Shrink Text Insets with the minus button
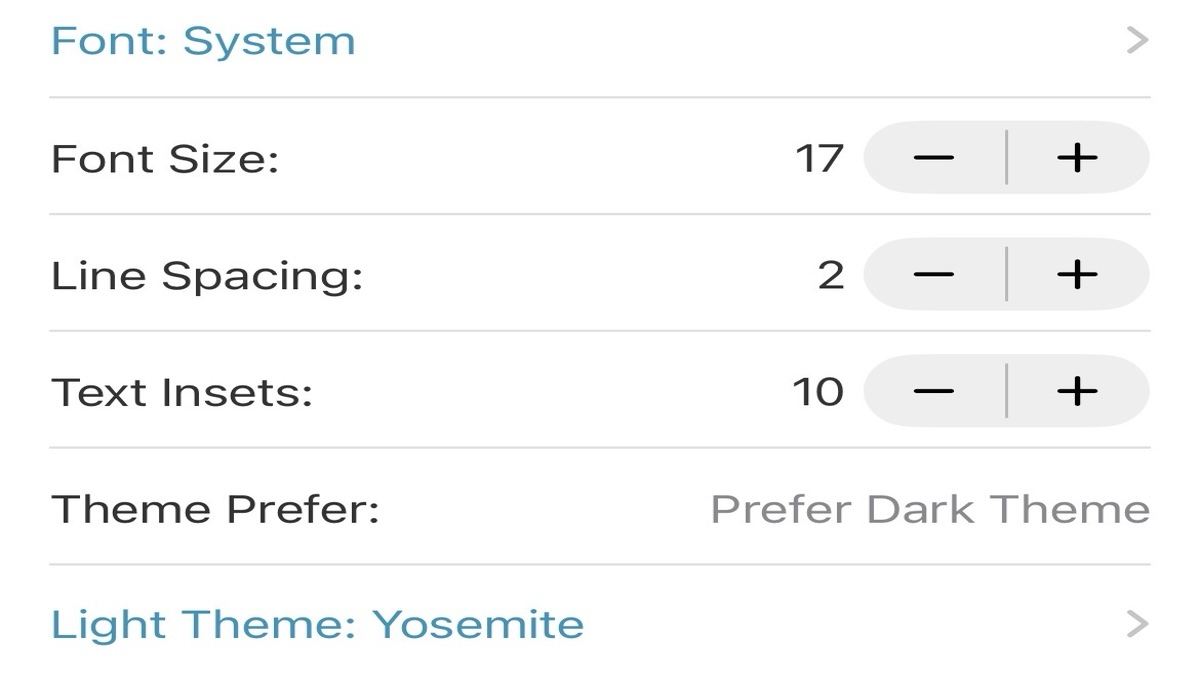The height and width of the screenshot is (680, 1200). [x=934, y=391]
